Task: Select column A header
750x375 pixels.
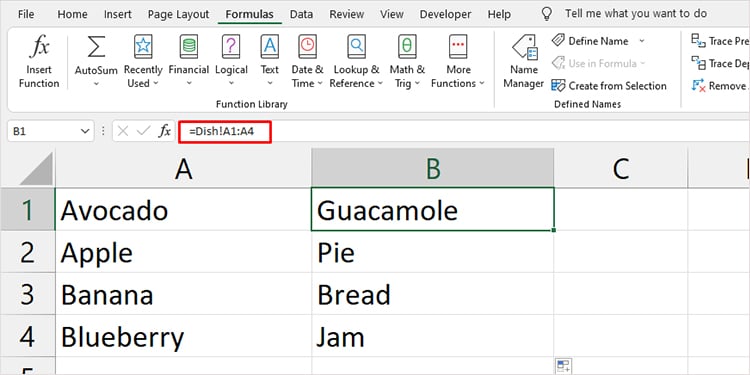Action: coord(183,168)
